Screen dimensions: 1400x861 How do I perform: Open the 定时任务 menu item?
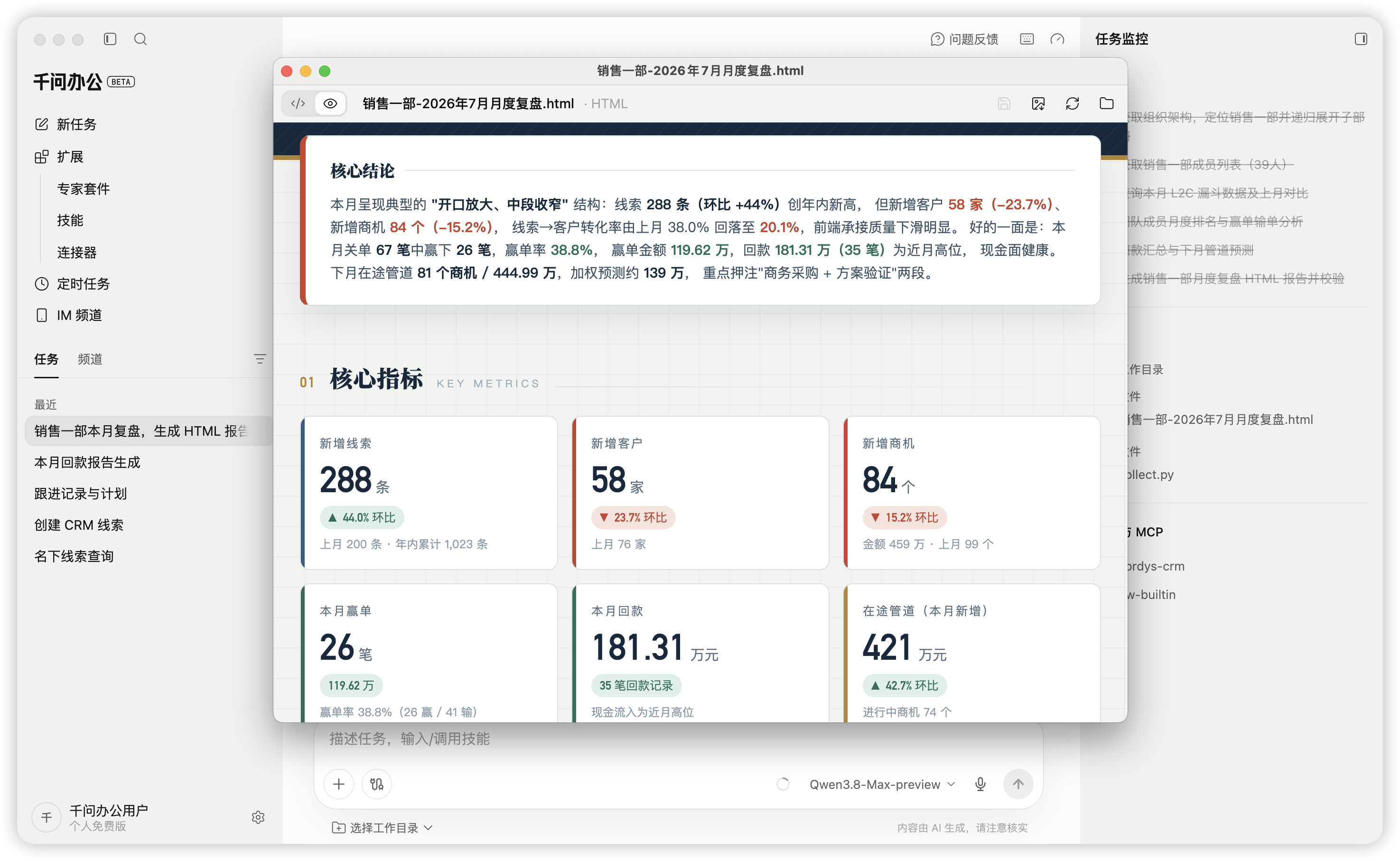(83, 283)
